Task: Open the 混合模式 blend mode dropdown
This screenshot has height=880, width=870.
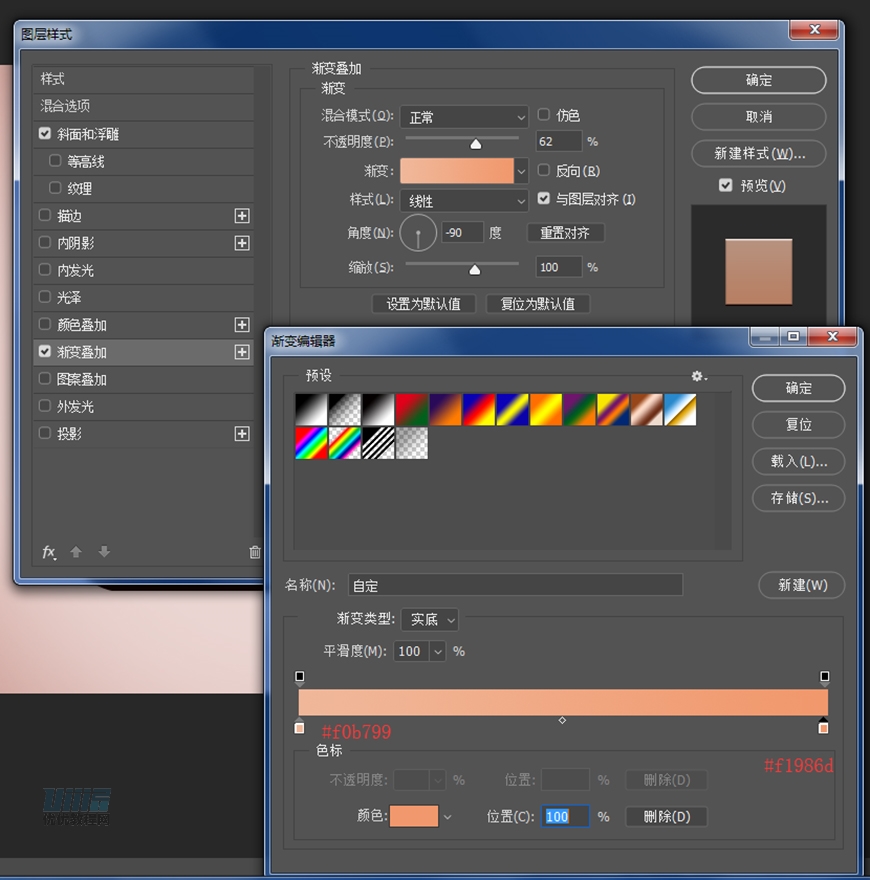Action: tap(464, 117)
